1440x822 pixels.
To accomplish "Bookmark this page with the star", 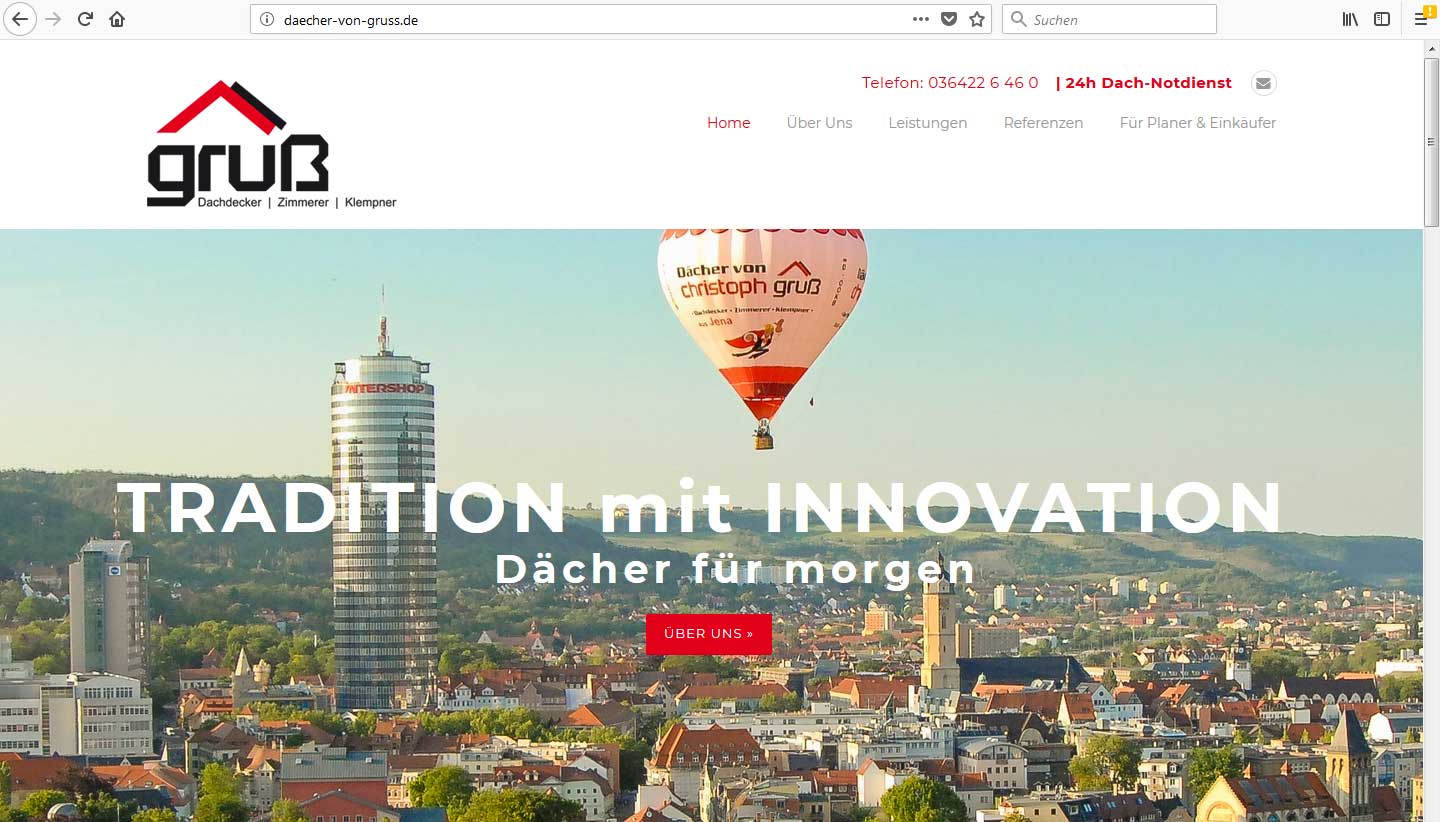I will 977,19.
